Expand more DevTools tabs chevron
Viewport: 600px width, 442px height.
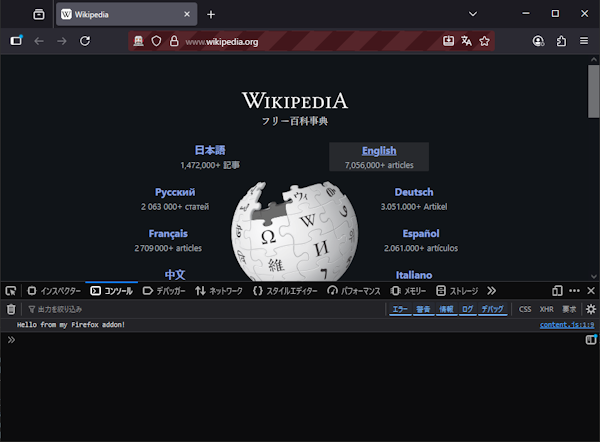coord(491,291)
